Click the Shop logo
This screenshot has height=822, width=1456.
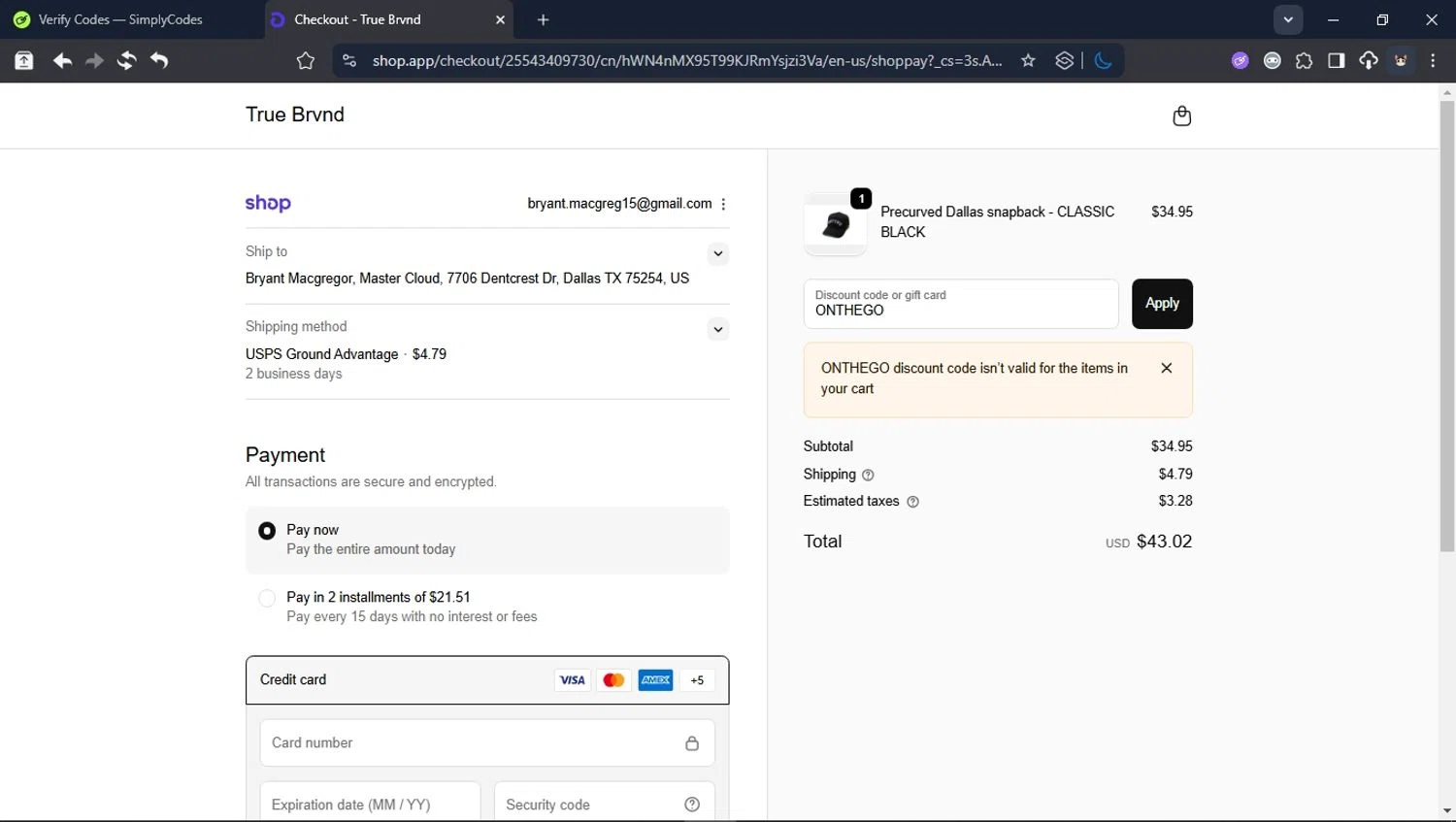click(x=268, y=203)
